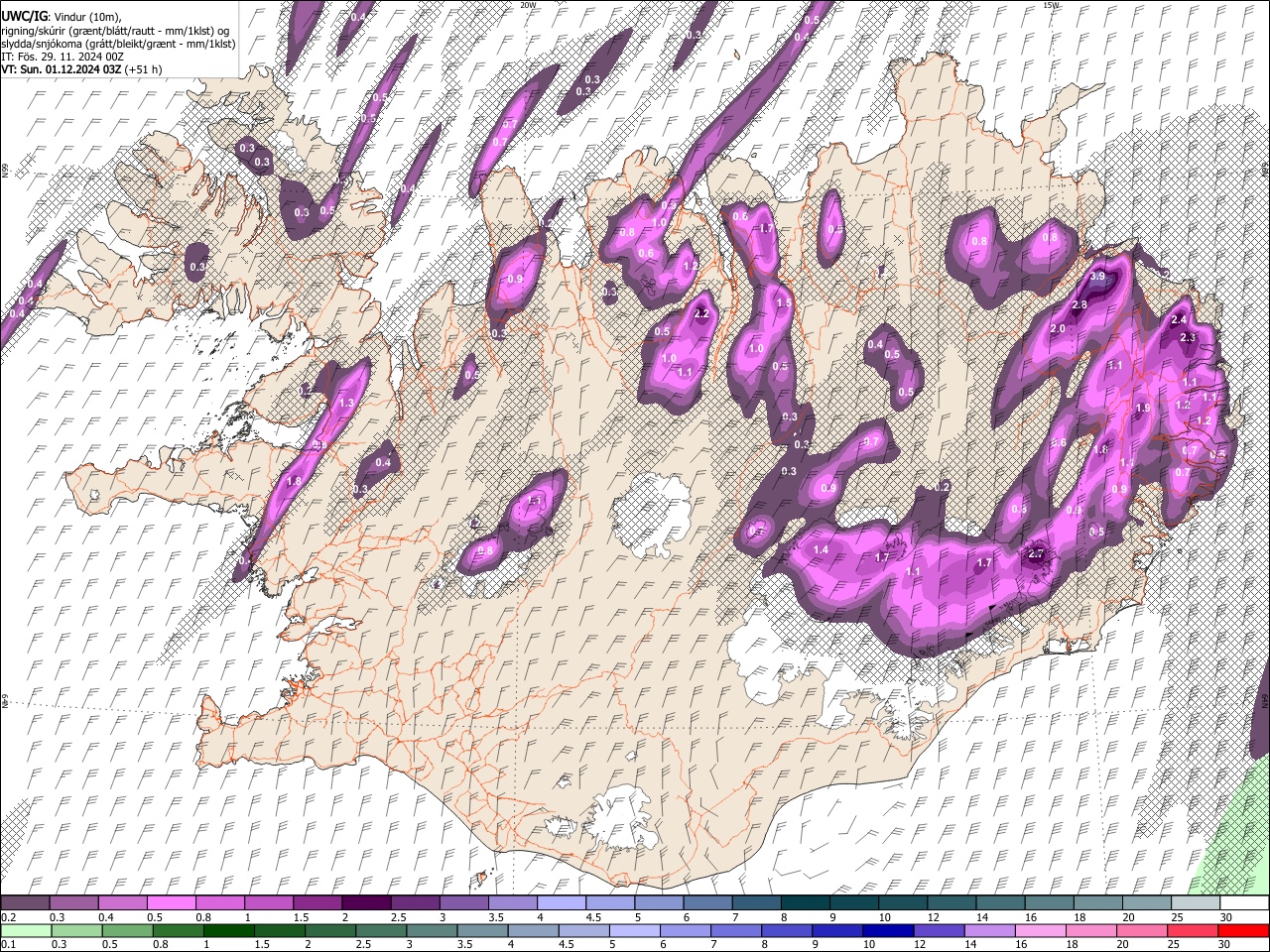Click the "20W" longitude label
Viewport: 1270px width, 952px height.
pyautogui.click(x=528, y=5)
